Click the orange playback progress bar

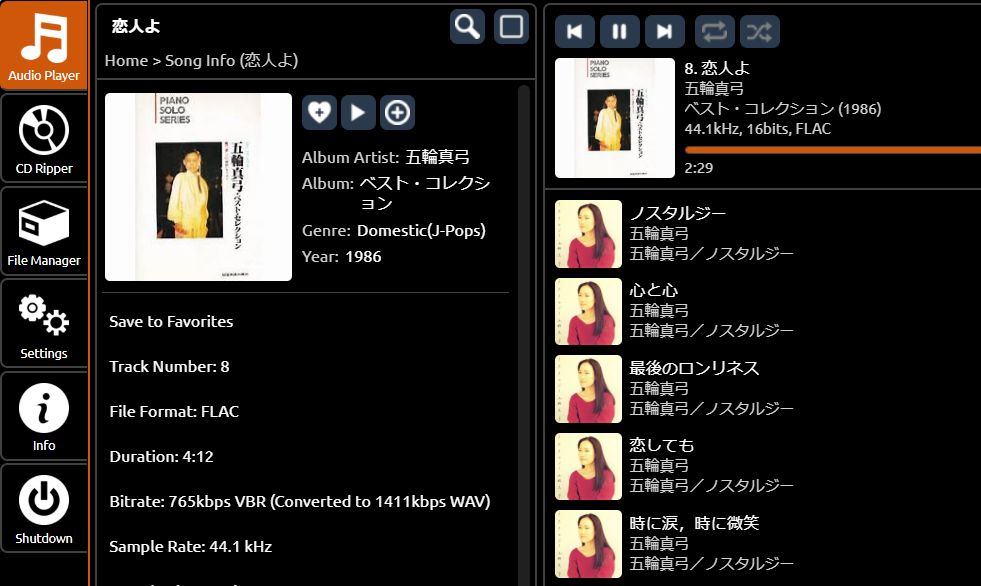tap(832, 150)
